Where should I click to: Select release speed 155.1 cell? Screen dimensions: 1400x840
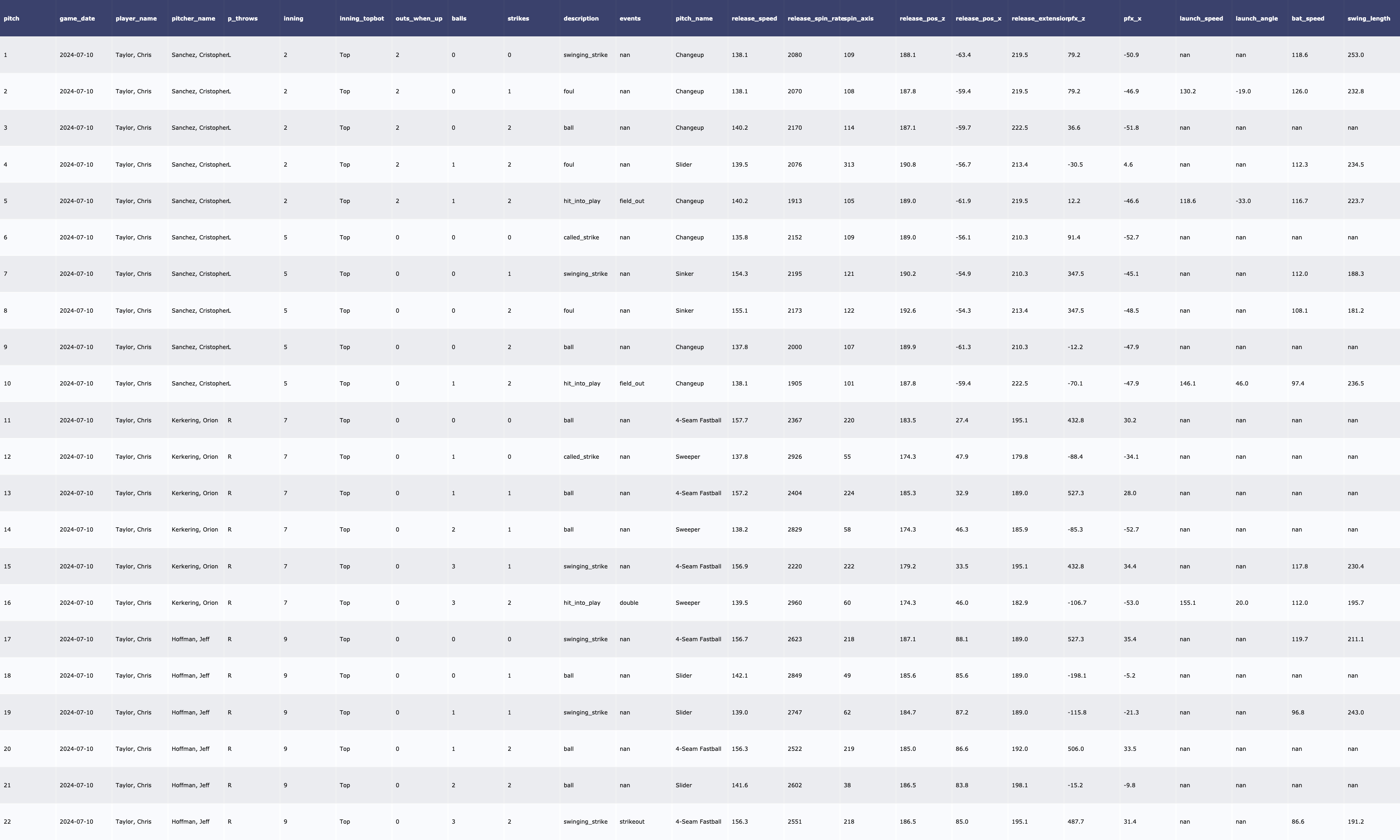[739, 311]
